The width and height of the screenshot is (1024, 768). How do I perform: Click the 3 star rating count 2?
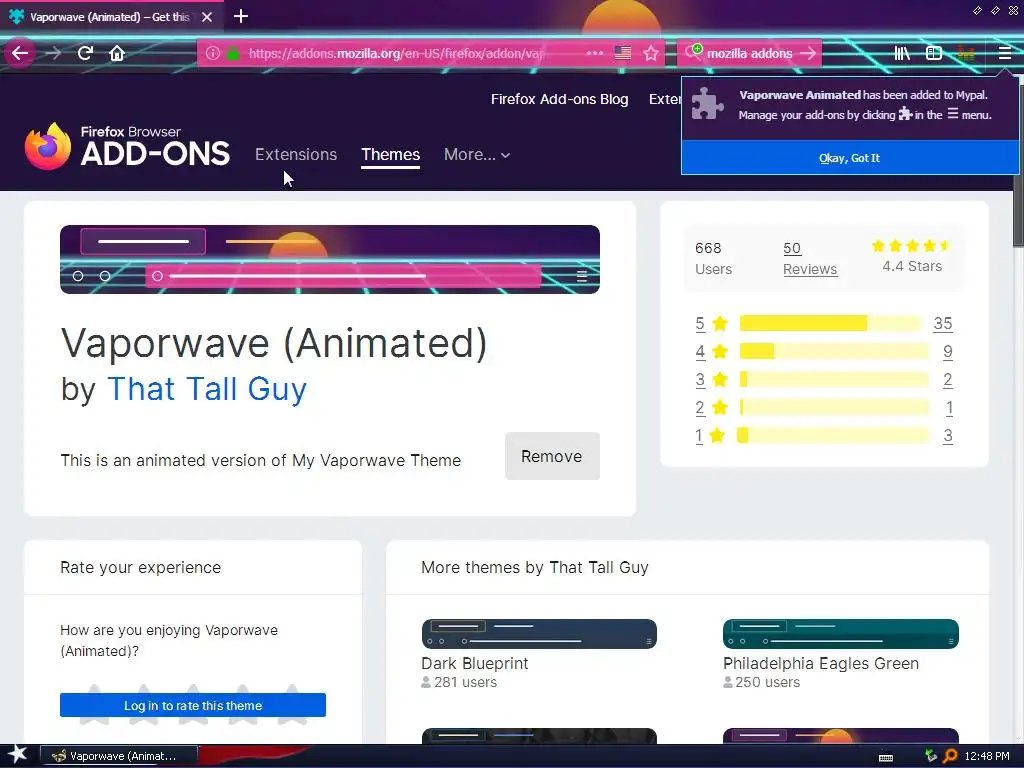pos(948,379)
